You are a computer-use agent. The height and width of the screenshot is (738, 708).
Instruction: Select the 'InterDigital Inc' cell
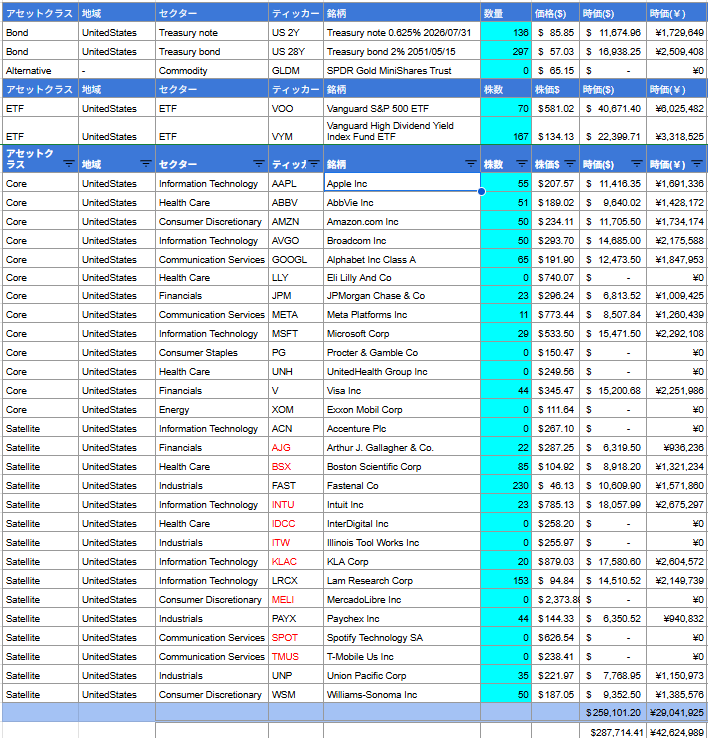(402, 523)
